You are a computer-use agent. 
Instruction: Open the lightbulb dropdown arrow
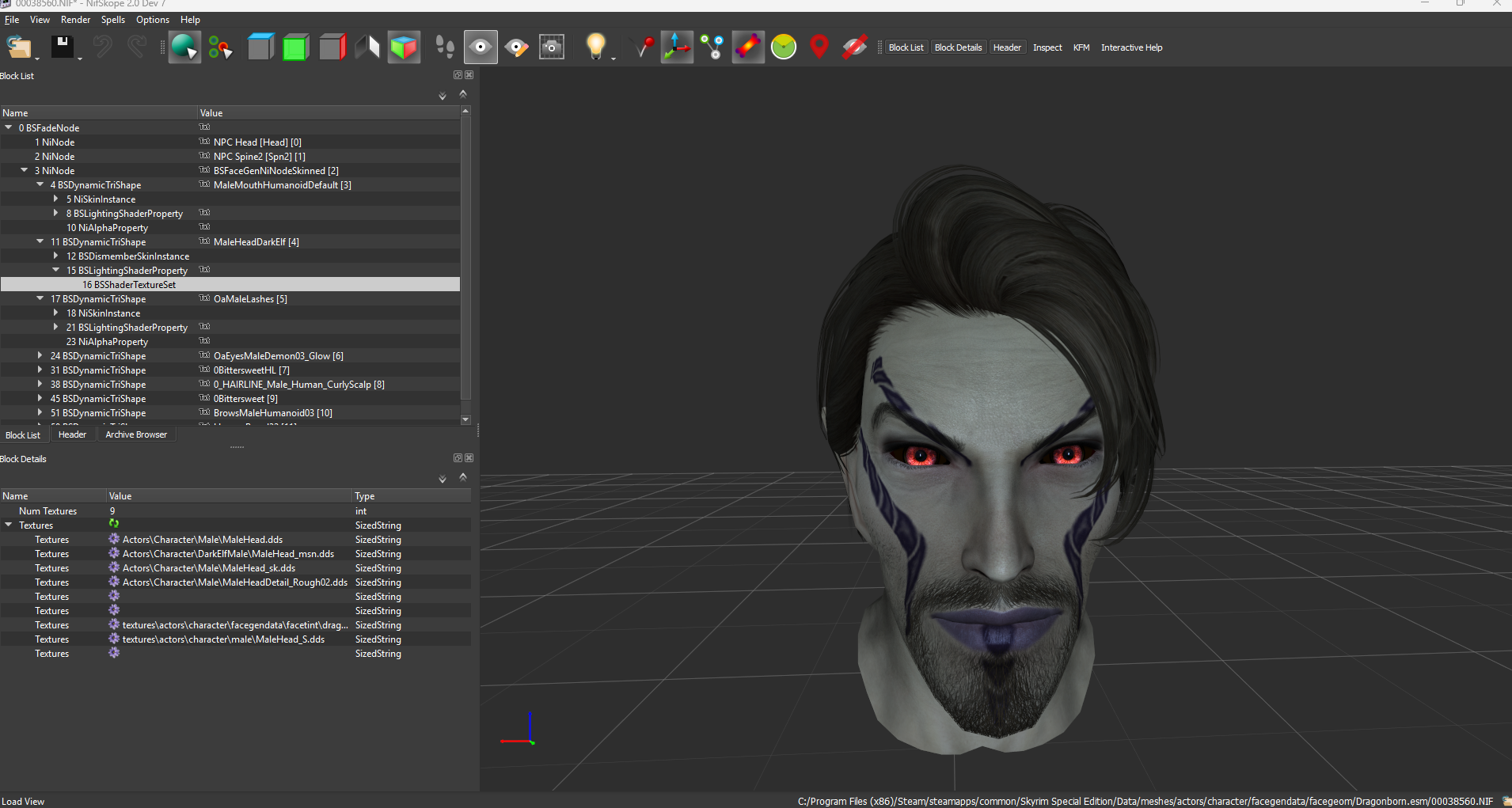pos(614,58)
